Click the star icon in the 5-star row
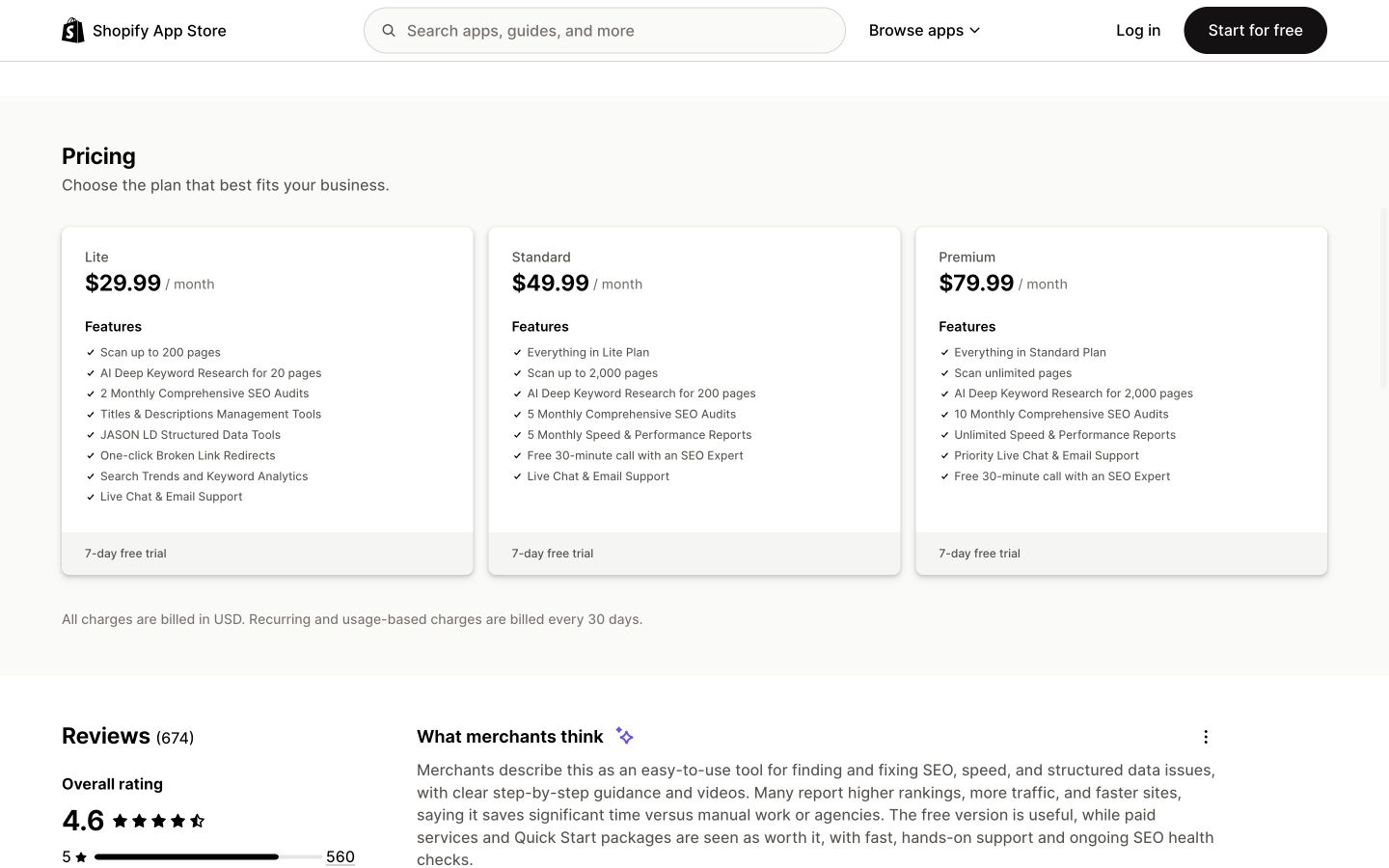Screen dimensions: 1389x868 [x=81, y=856]
